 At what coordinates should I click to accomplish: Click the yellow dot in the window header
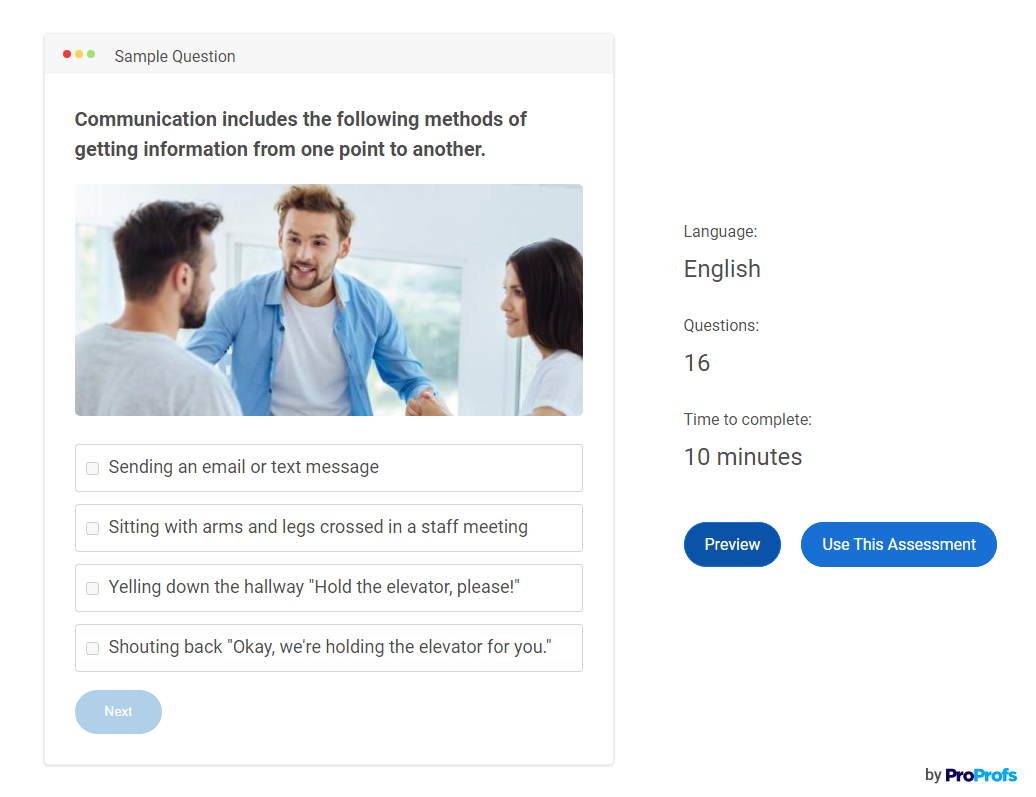[79, 54]
